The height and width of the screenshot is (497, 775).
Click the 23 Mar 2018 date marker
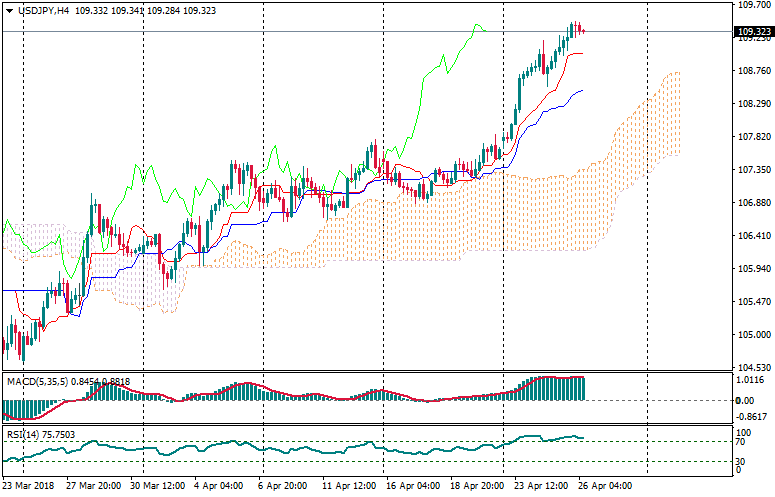point(31,487)
